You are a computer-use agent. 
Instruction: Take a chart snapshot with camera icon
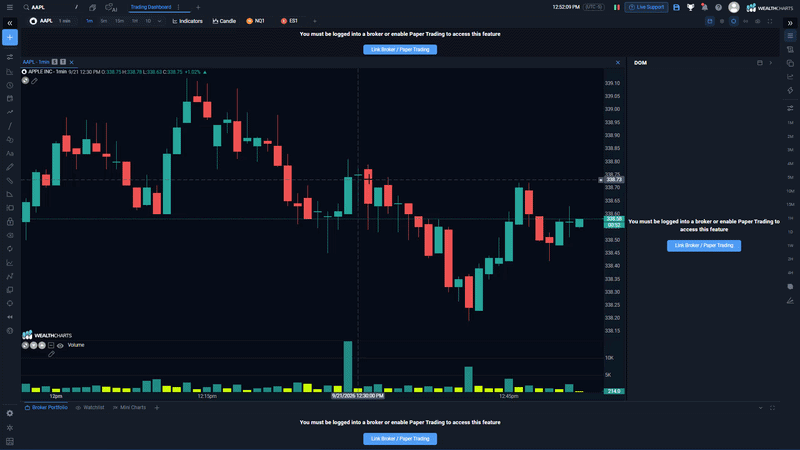tap(758, 21)
